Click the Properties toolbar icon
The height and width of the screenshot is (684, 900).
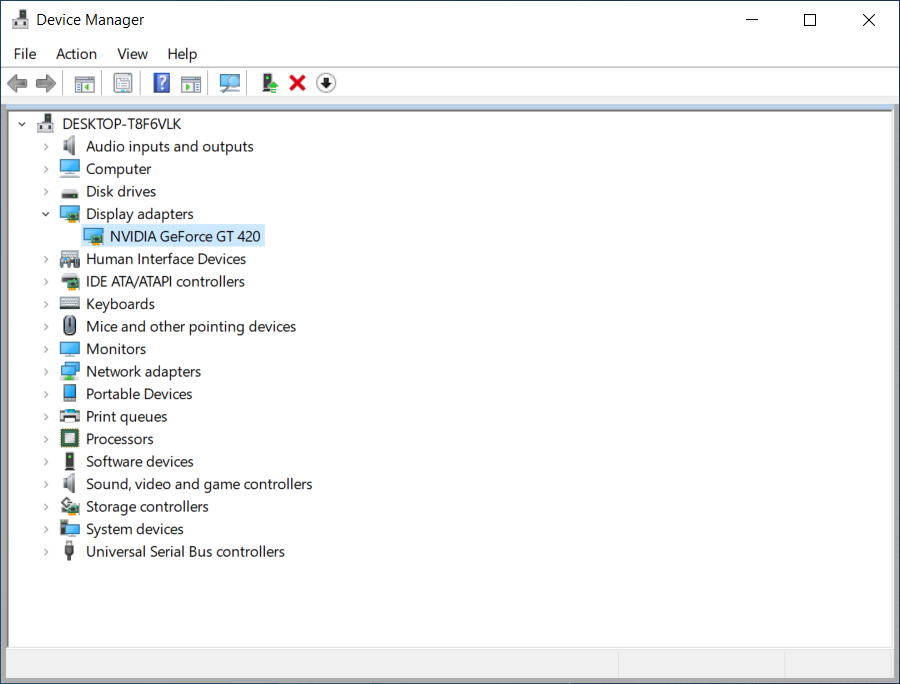[x=123, y=83]
